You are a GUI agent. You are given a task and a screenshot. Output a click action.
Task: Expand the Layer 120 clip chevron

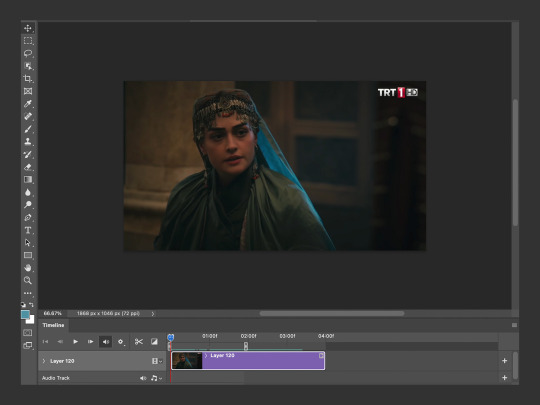point(206,355)
